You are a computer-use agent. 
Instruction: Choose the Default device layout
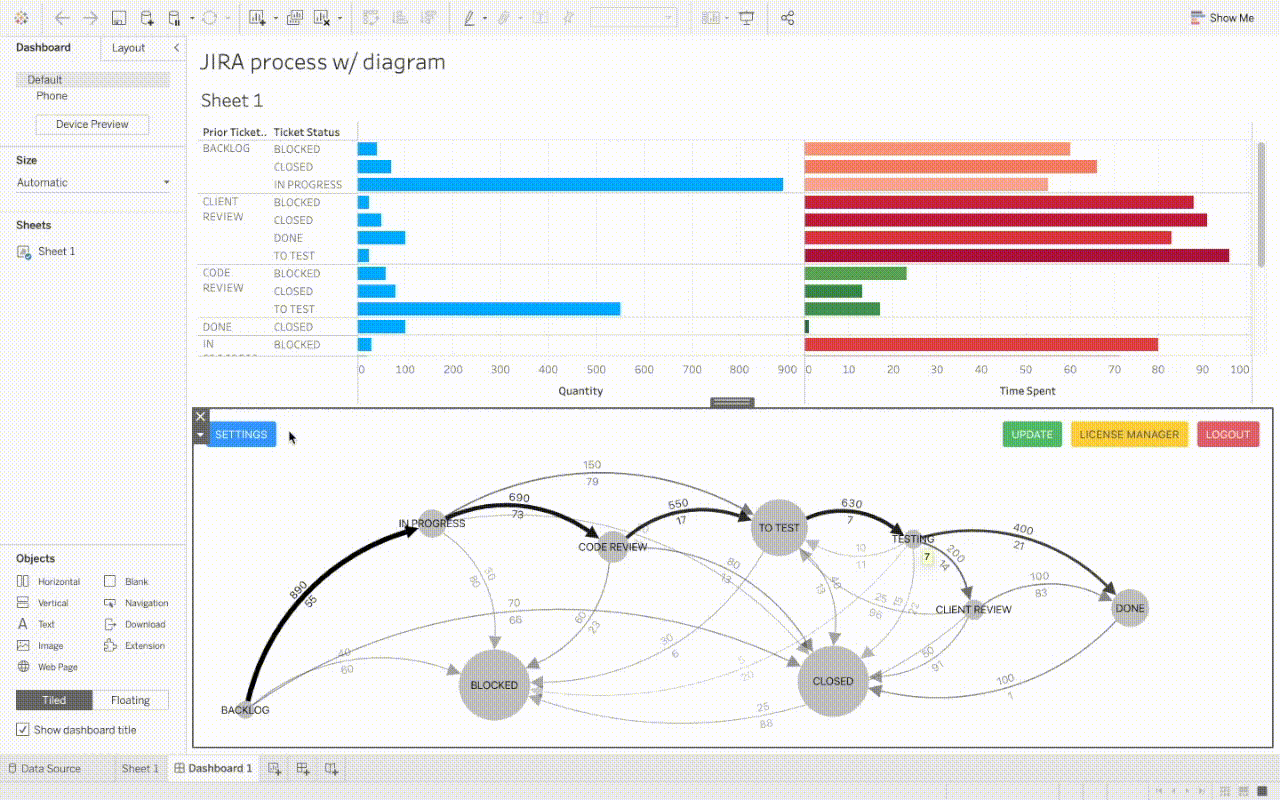[x=93, y=79]
